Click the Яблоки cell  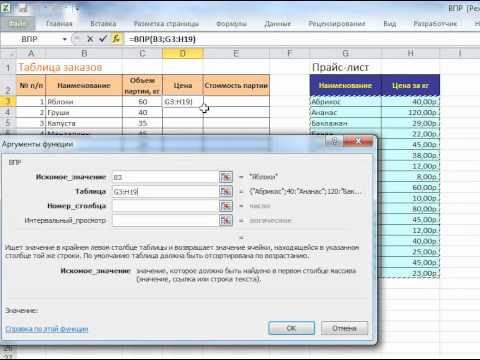tap(84, 102)
